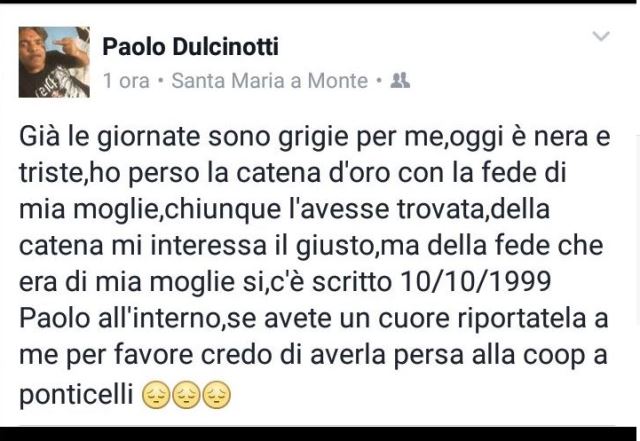Click the word 'triste' in the post
This screenshot has width=640, height=441.
pos(51,173)
